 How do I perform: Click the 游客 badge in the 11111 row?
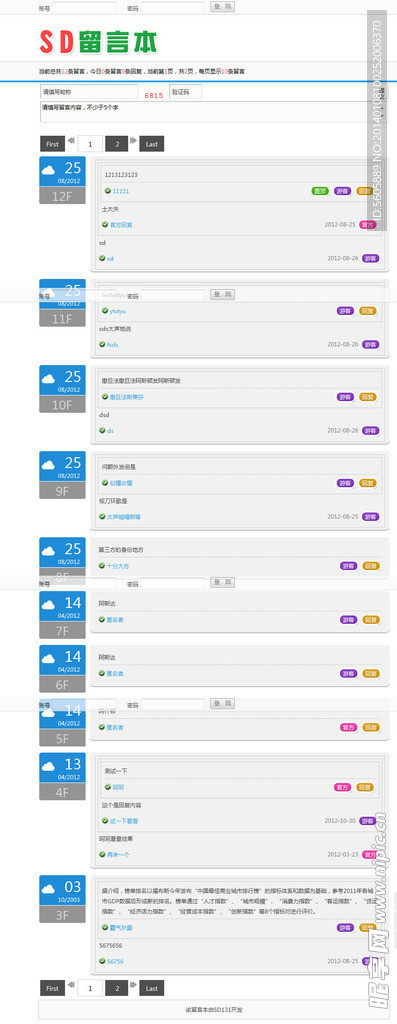342,191
